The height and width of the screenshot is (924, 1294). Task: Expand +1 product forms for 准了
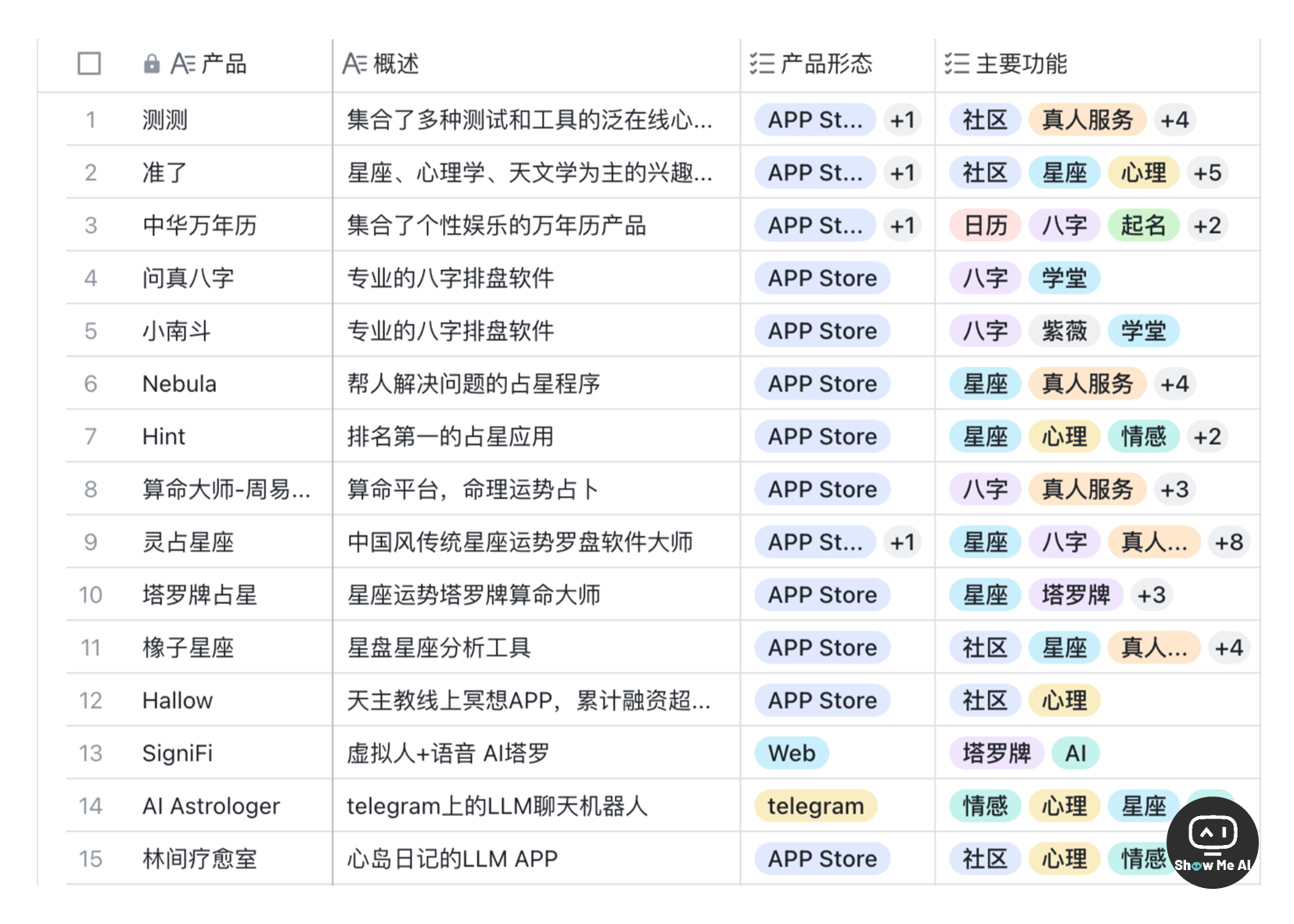click(902, 173)
